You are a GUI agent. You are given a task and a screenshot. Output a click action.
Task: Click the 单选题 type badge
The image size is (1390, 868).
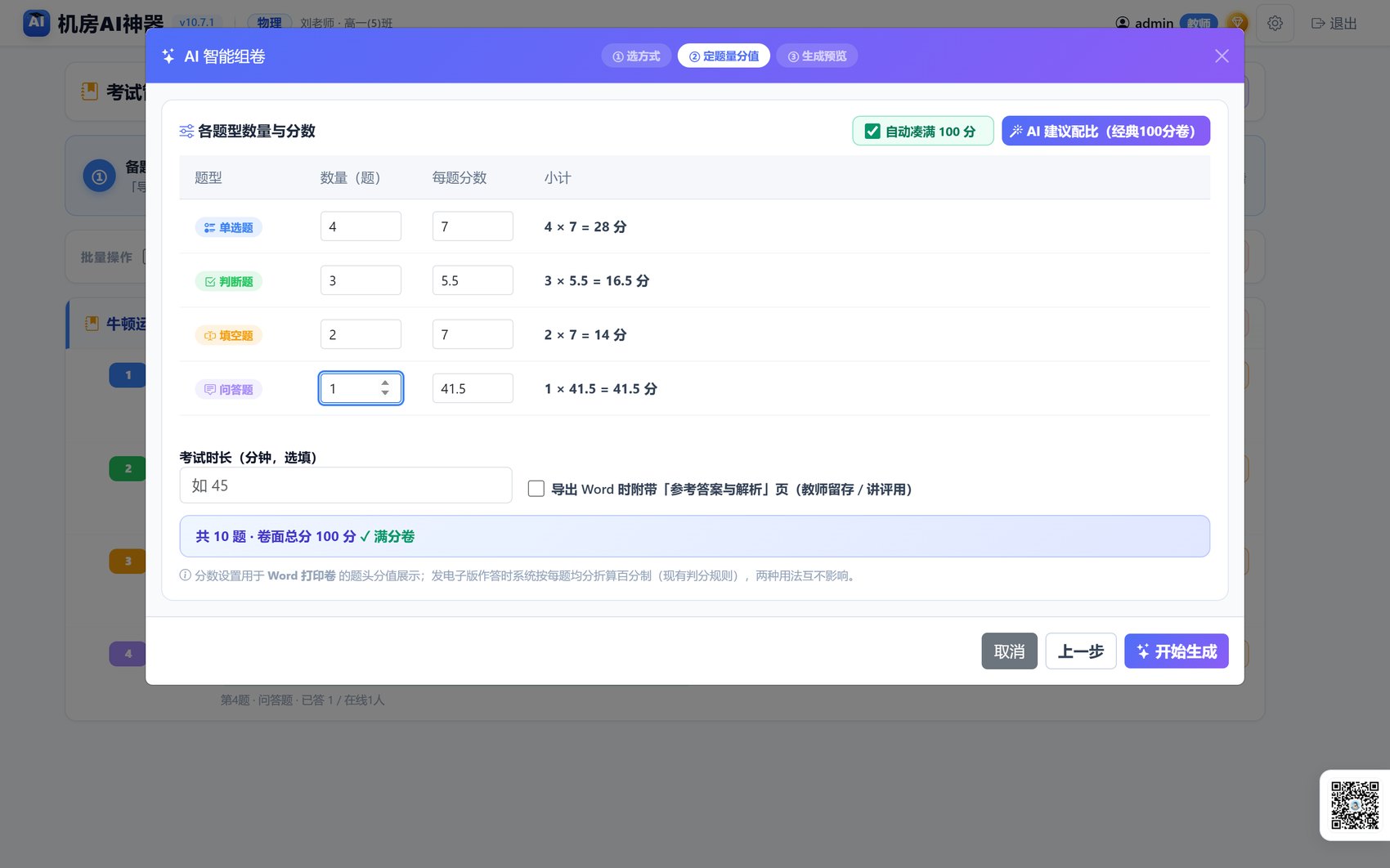coord(228,227)
